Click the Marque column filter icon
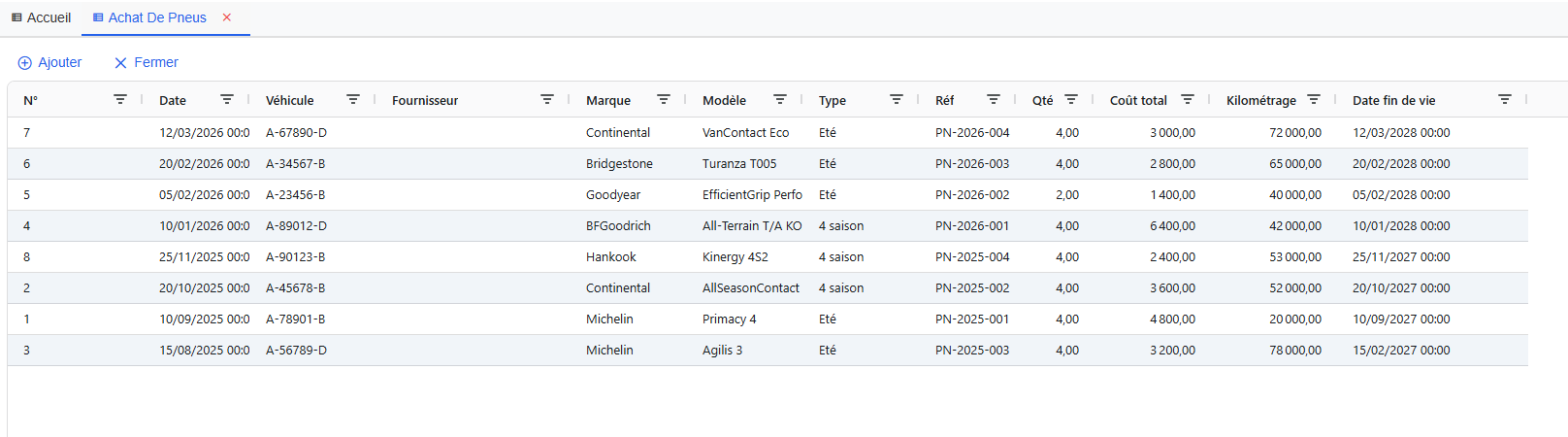Image resolution: width=1568 pixels, height=437 pixels. pos(664,100)
